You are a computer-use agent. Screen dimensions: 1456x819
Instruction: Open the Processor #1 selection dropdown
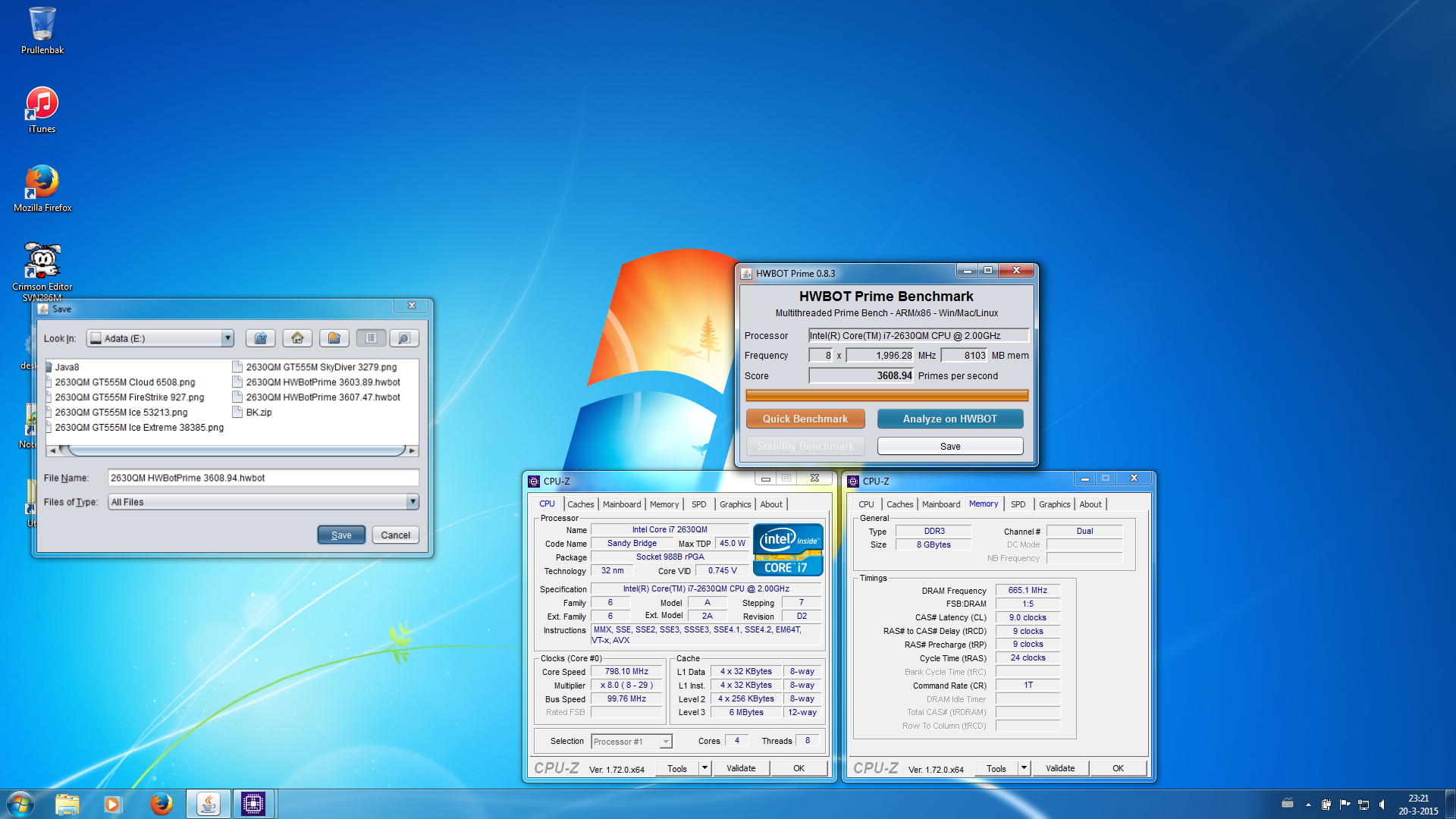666,742
